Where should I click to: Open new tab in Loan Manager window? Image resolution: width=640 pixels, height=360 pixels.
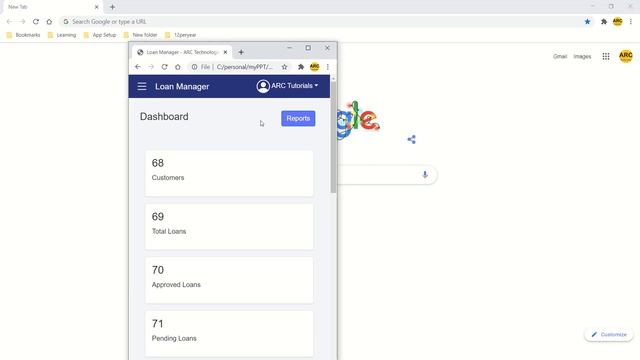(241, 52)
